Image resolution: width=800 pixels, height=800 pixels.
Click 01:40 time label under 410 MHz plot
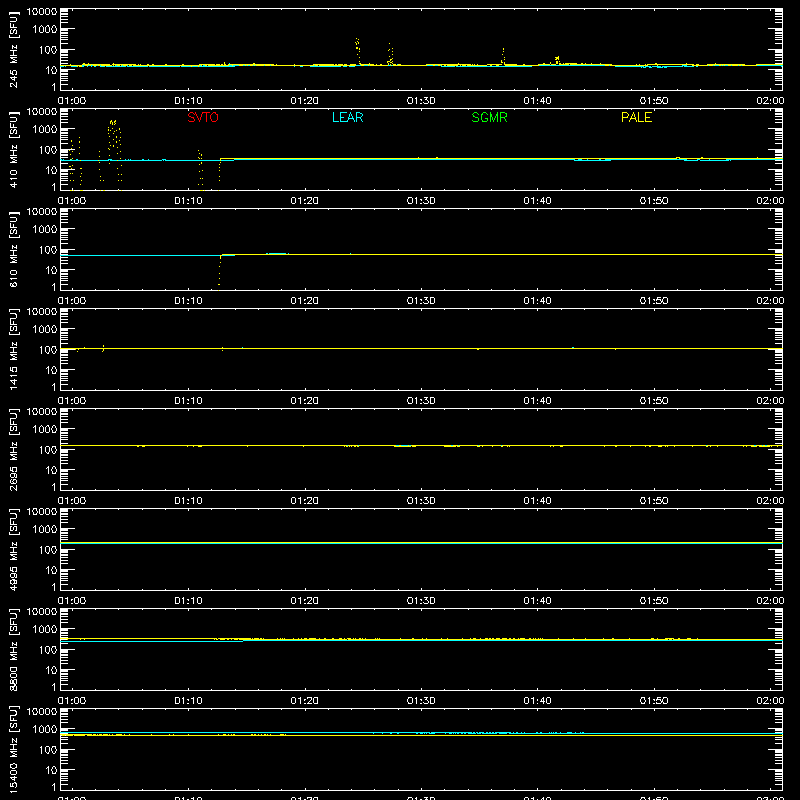(x=537, y=201)
